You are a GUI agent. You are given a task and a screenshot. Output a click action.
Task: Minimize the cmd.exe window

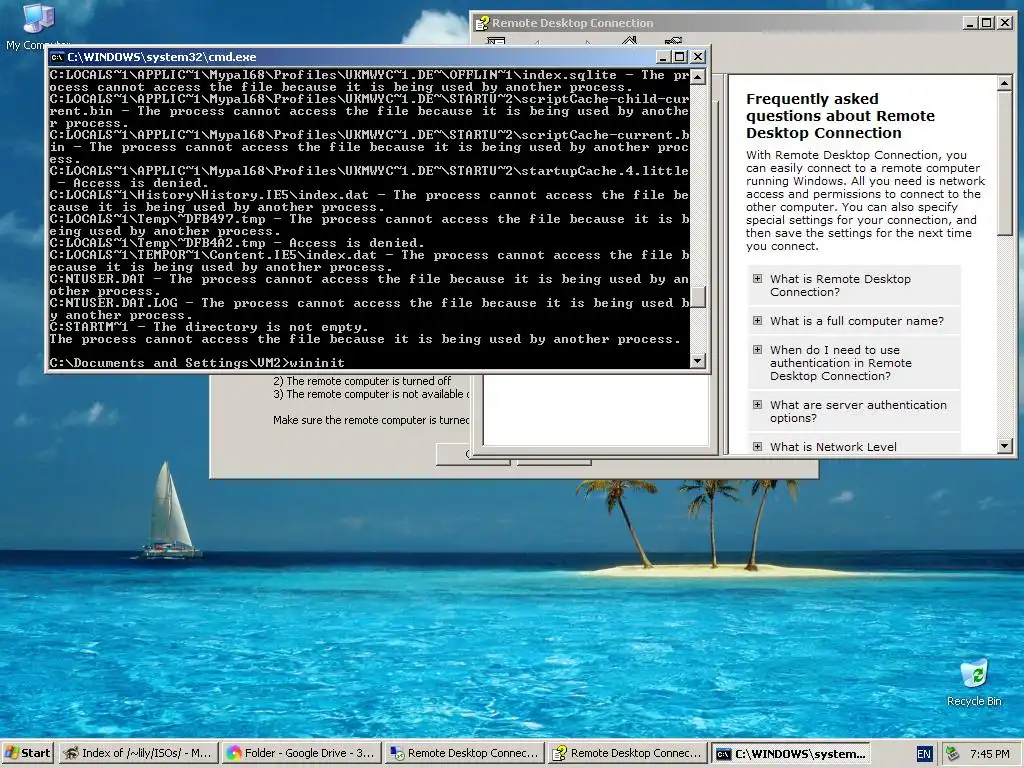point(663,57)
